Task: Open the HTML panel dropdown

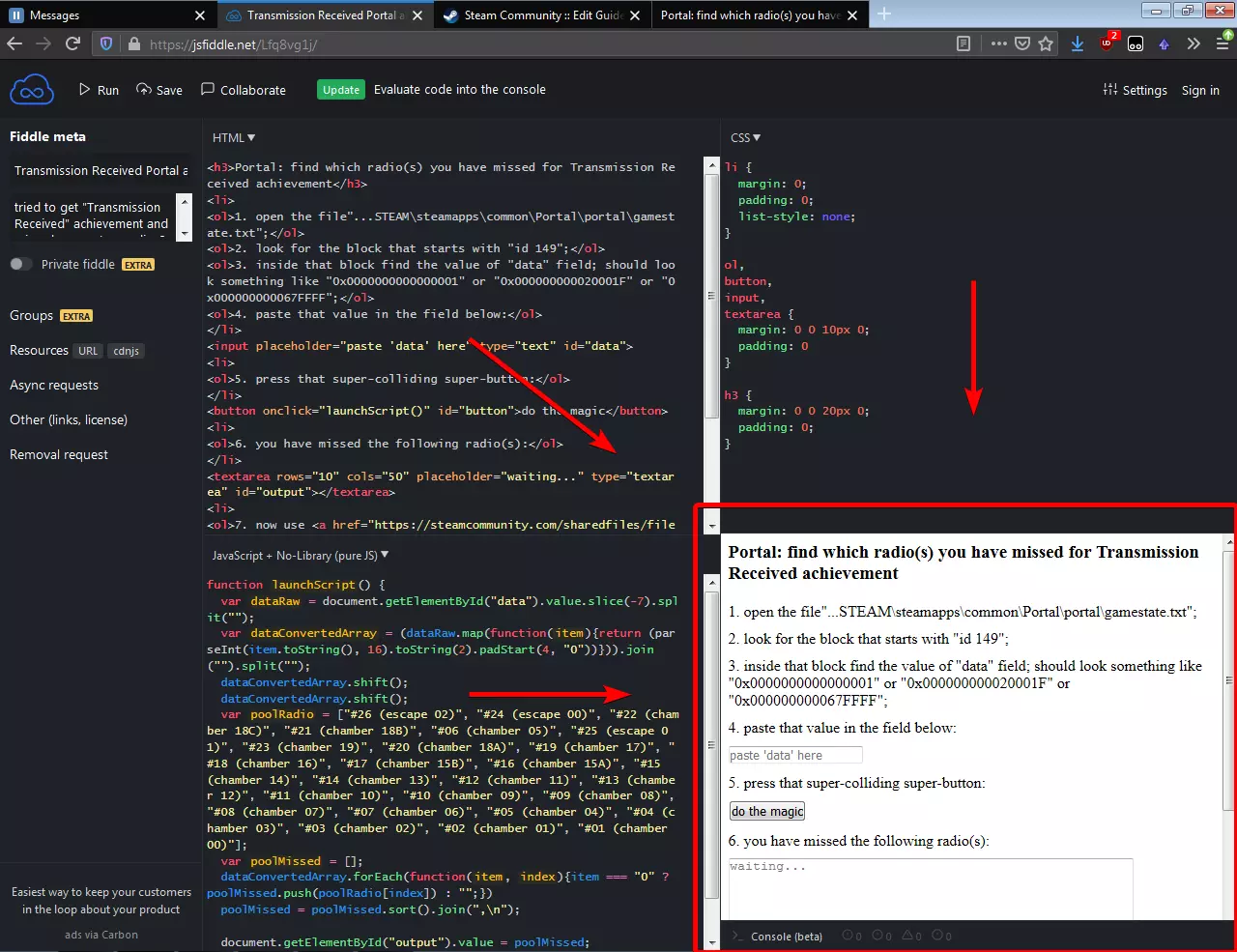Action: (x=234, y=137)
